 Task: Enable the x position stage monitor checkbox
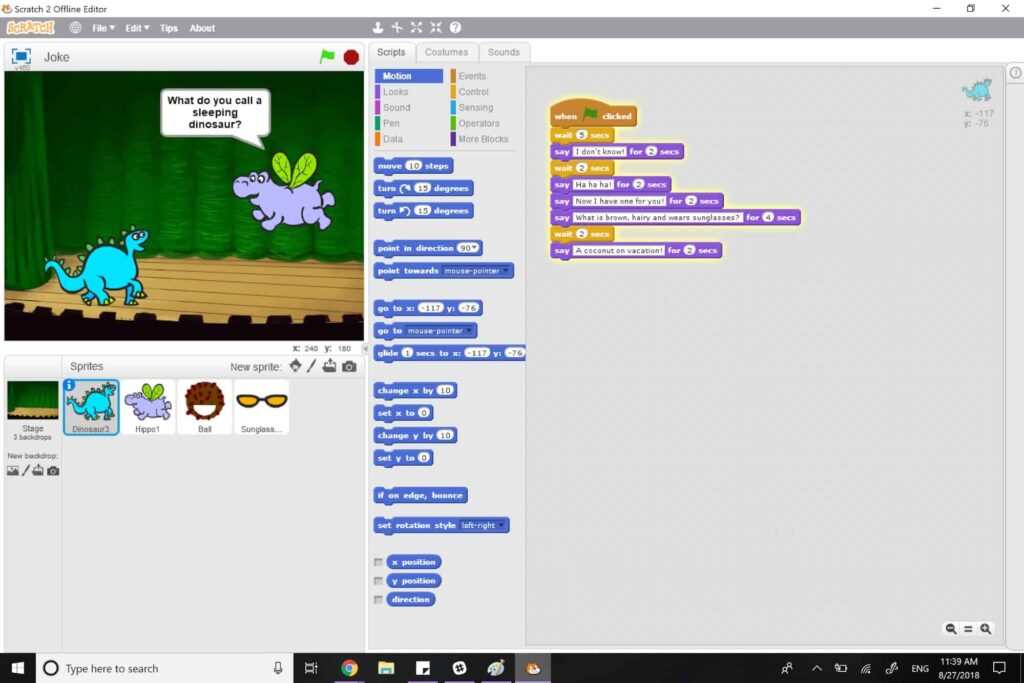pyautogui.click(x=378, y=562)
